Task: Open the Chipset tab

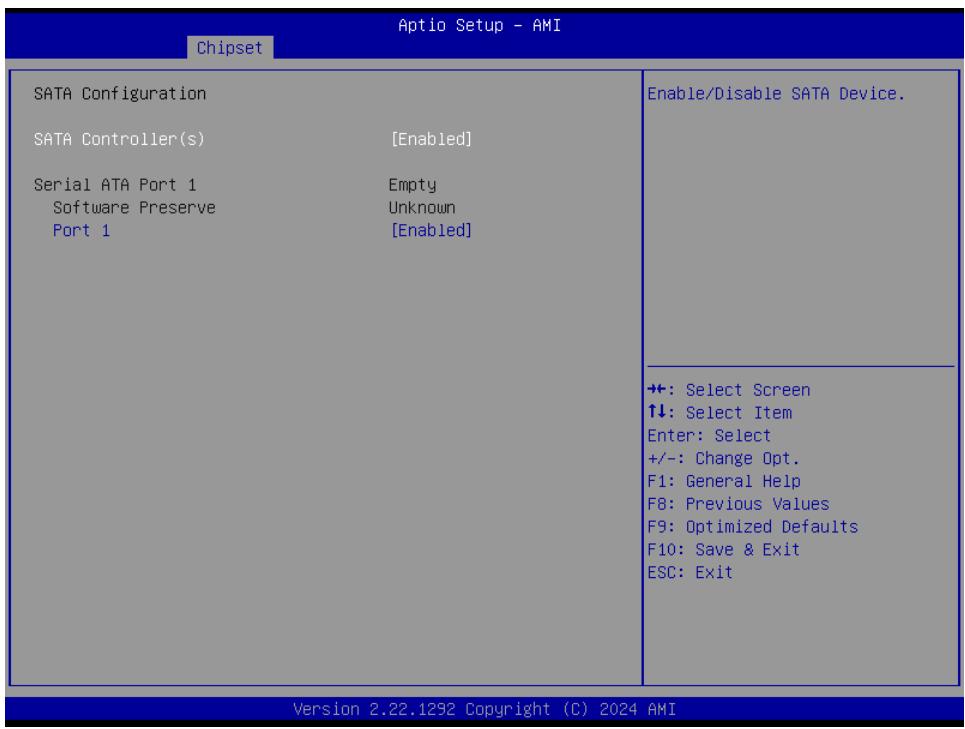Action: [x=230, y=47]
